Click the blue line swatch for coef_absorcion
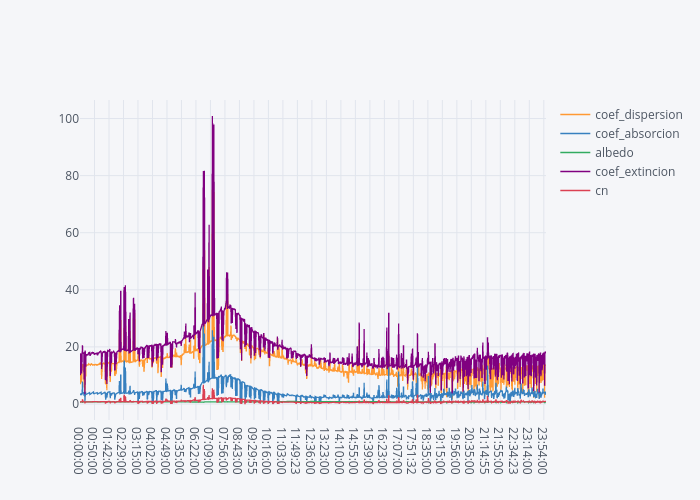 (x=574, y=134)
